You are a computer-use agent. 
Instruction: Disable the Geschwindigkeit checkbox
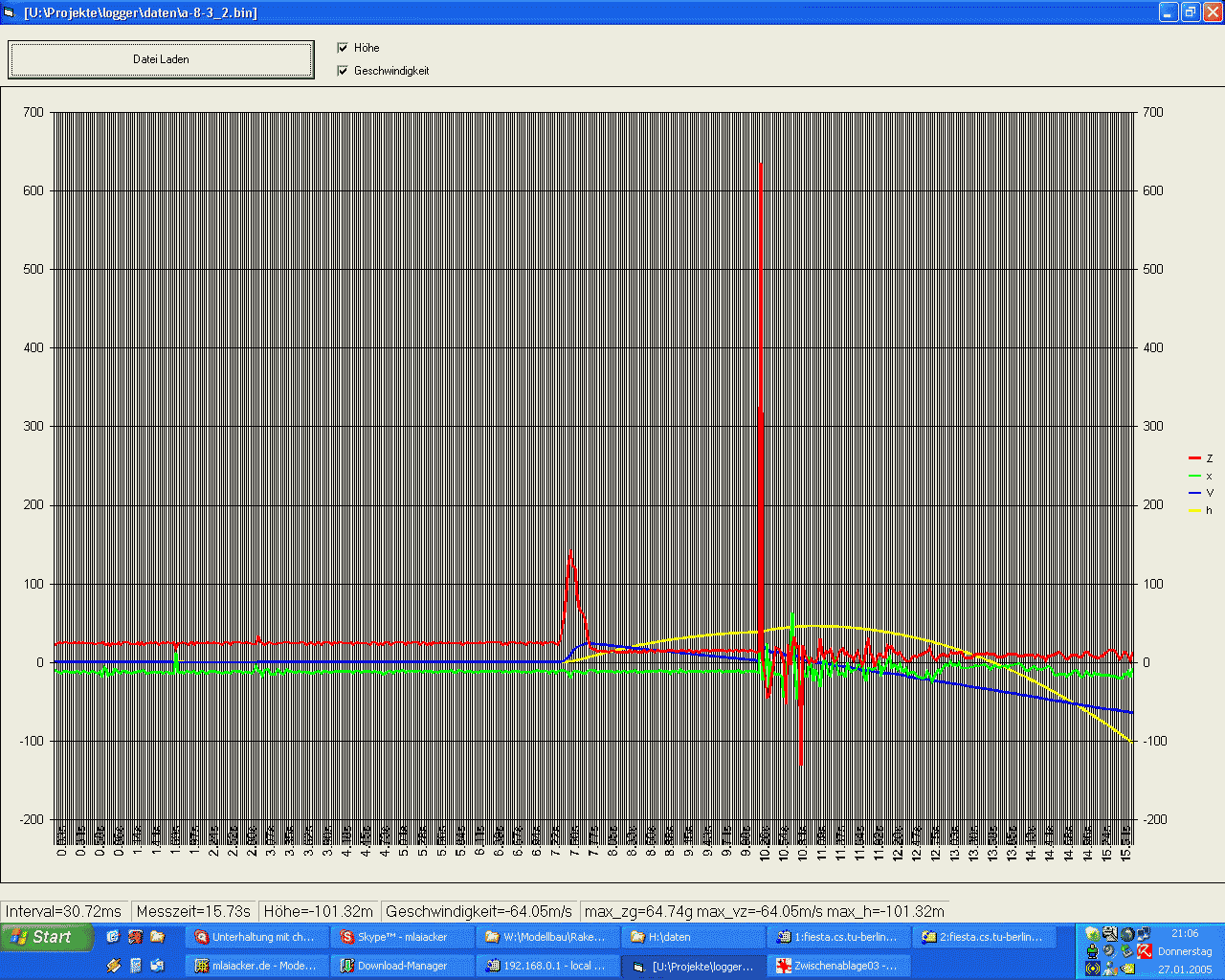342,70
